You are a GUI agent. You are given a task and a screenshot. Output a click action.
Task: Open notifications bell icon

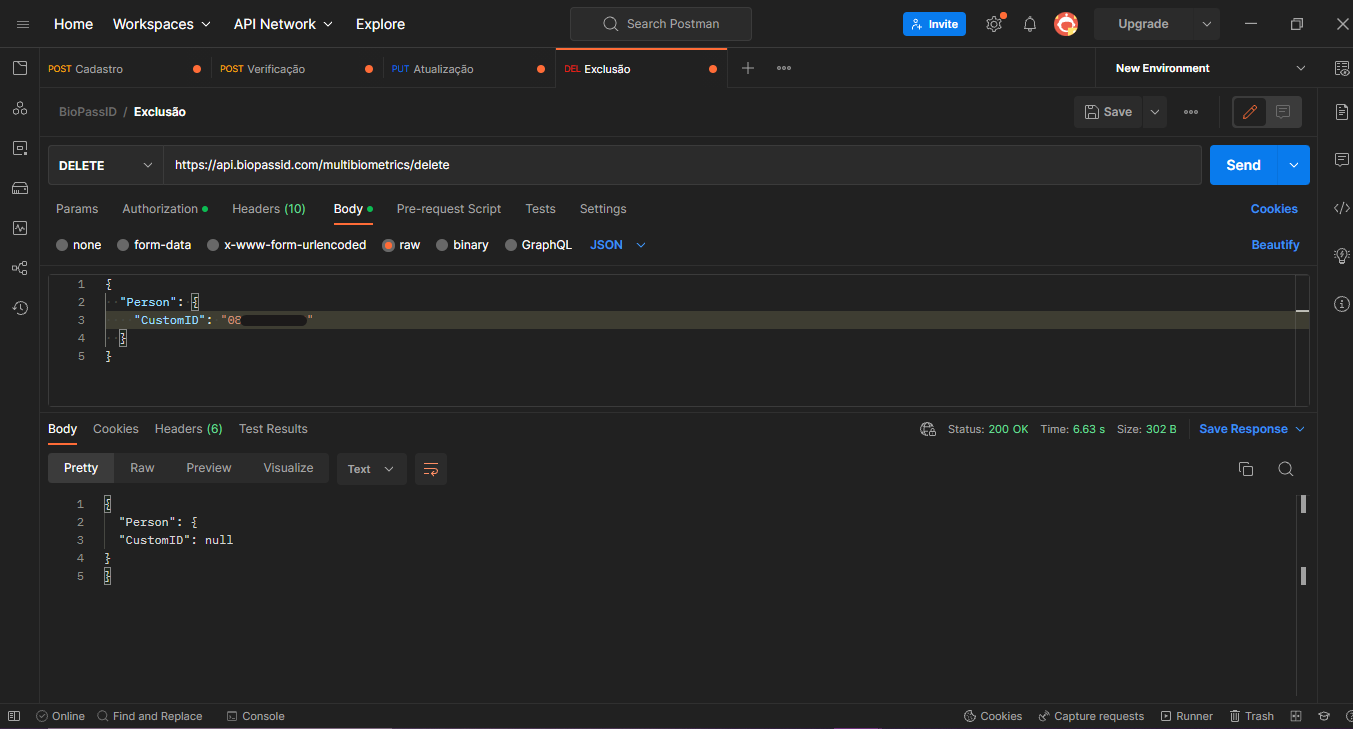tap(1030, 24)
